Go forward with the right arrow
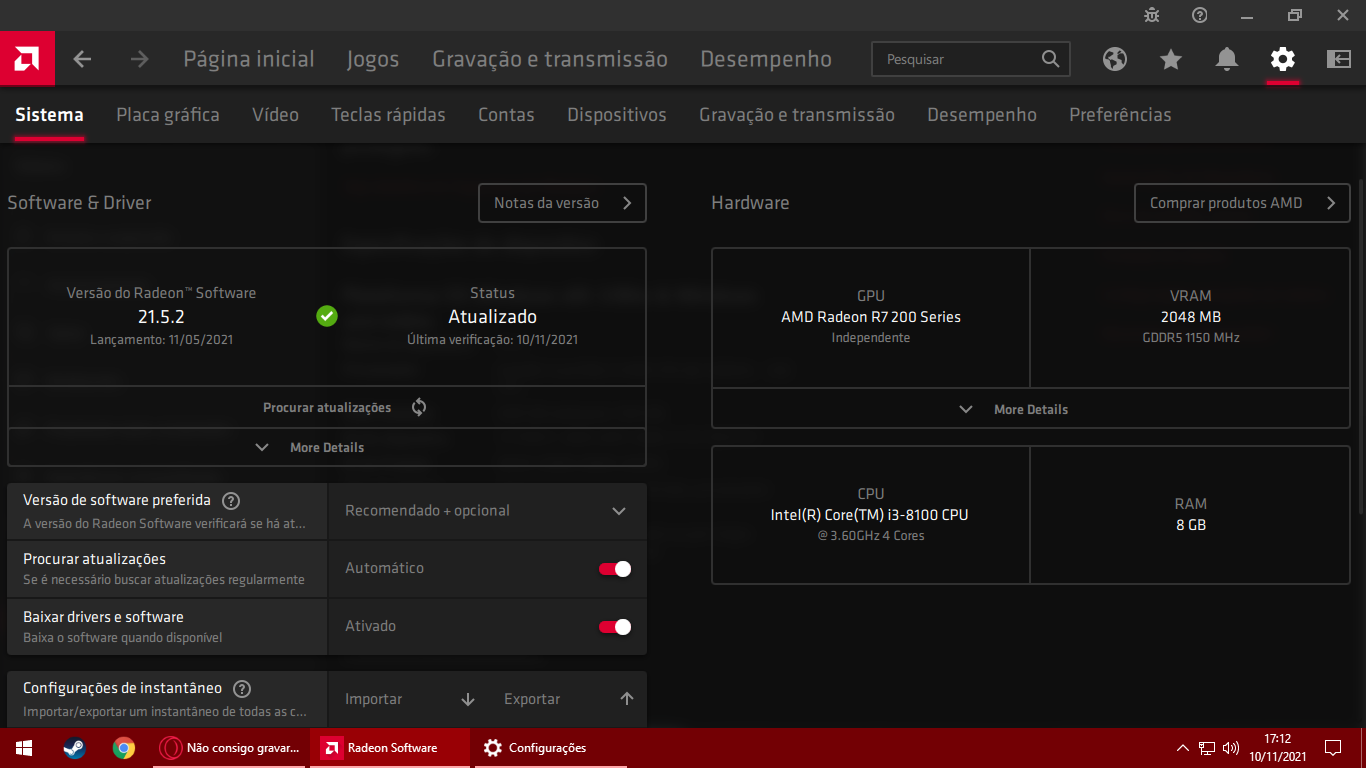The image size is (1366, 768). [139, 59]
